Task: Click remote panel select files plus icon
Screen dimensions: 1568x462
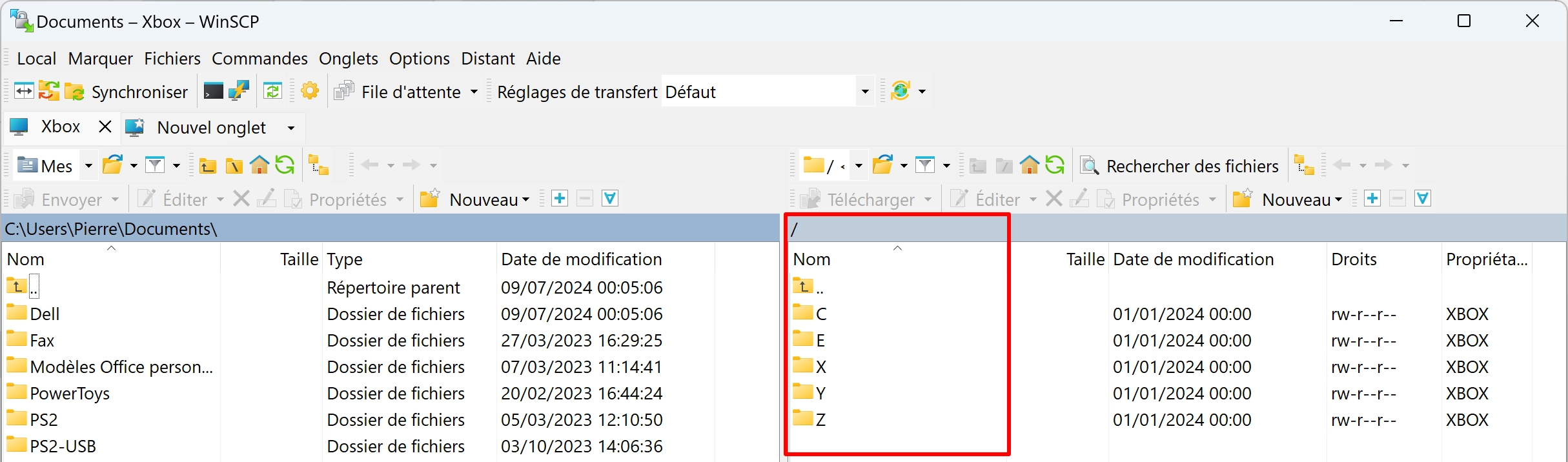Action: [1372, 198]
